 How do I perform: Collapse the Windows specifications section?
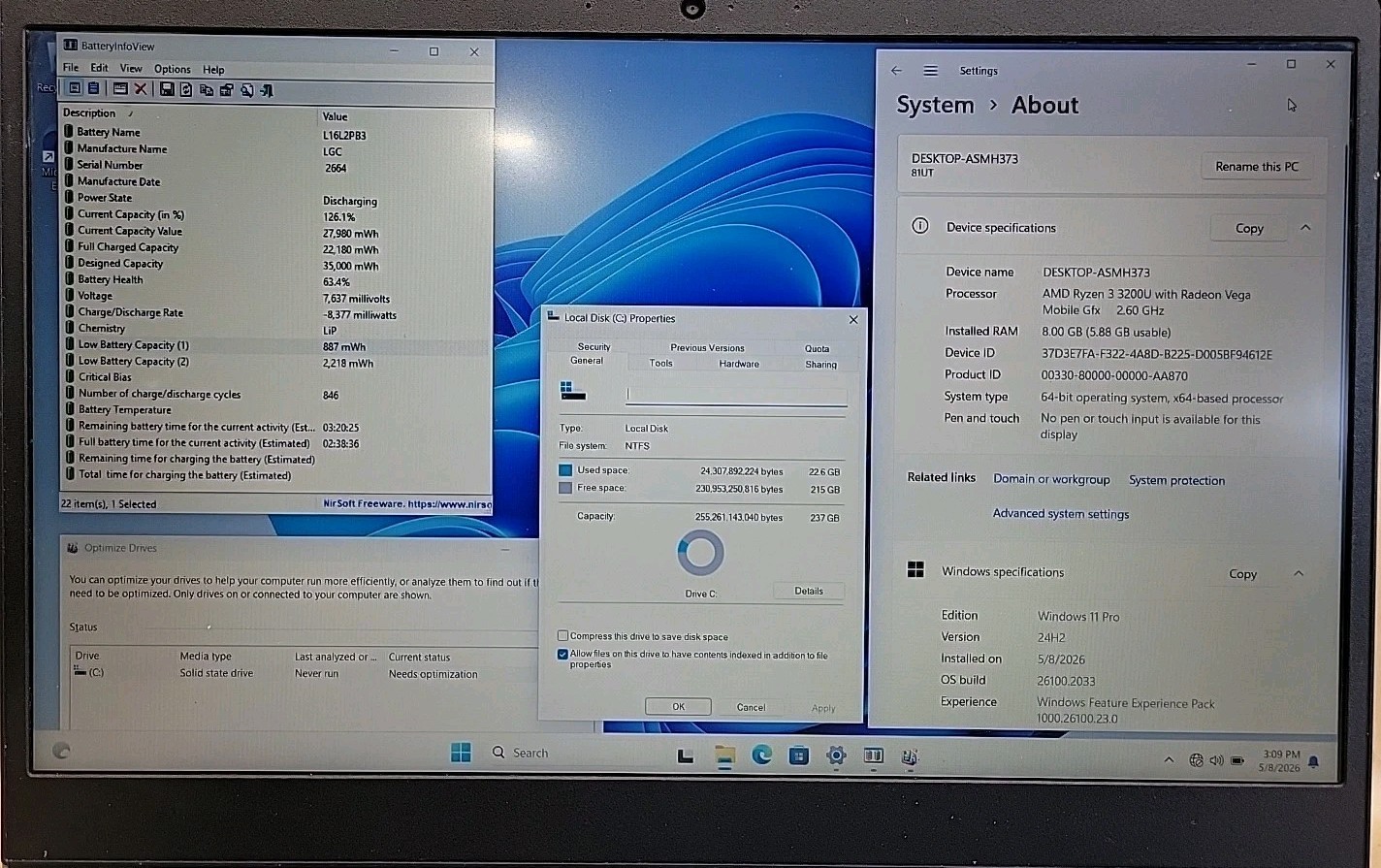(1299, 573)
